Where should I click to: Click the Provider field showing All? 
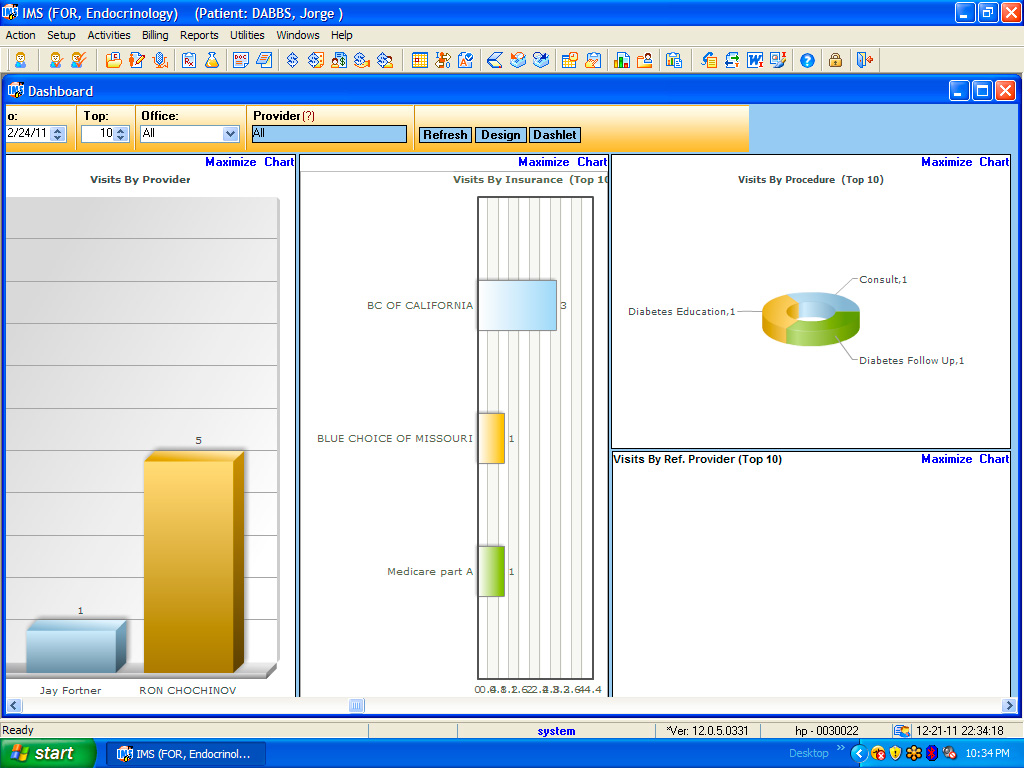329,134
